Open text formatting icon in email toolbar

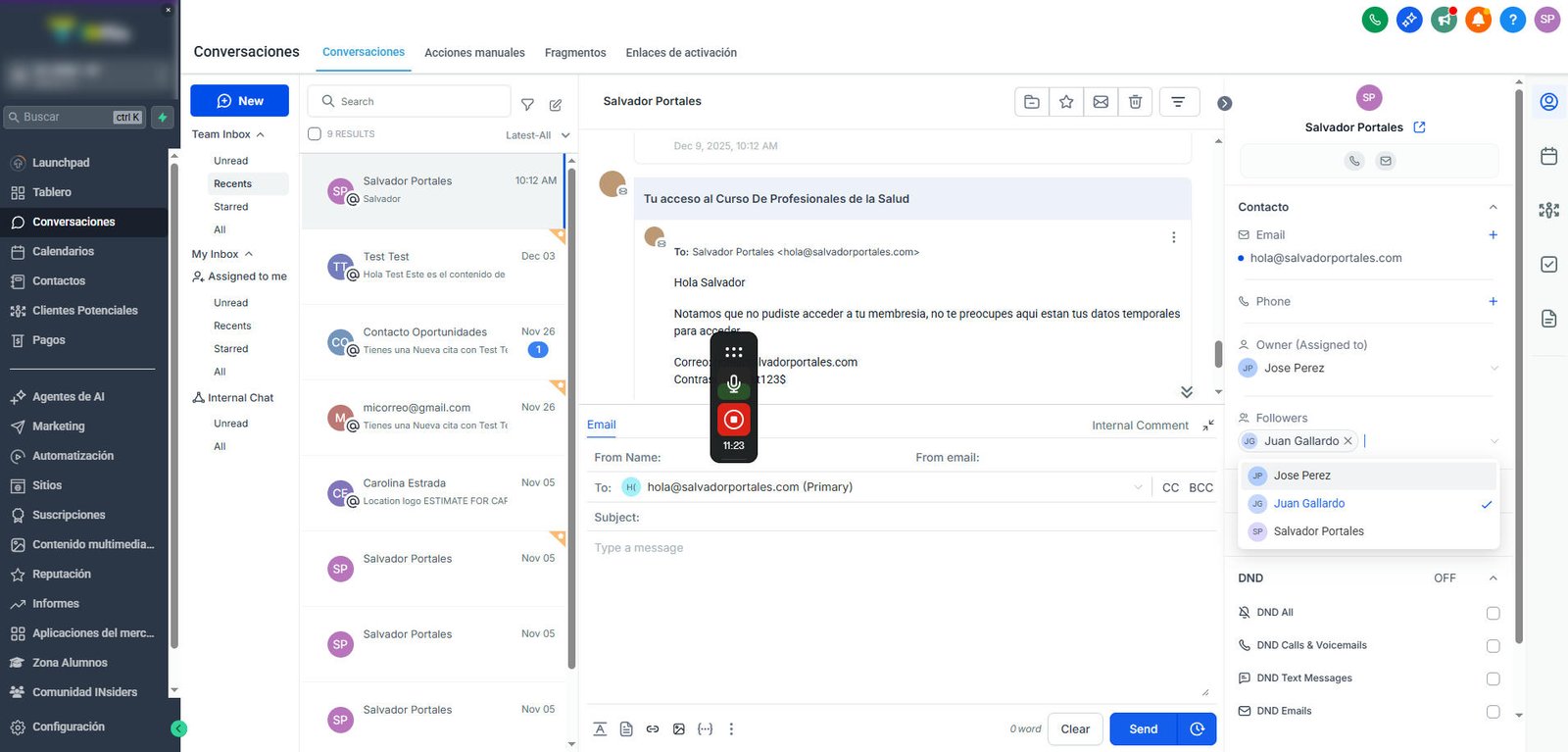[600, 728]
